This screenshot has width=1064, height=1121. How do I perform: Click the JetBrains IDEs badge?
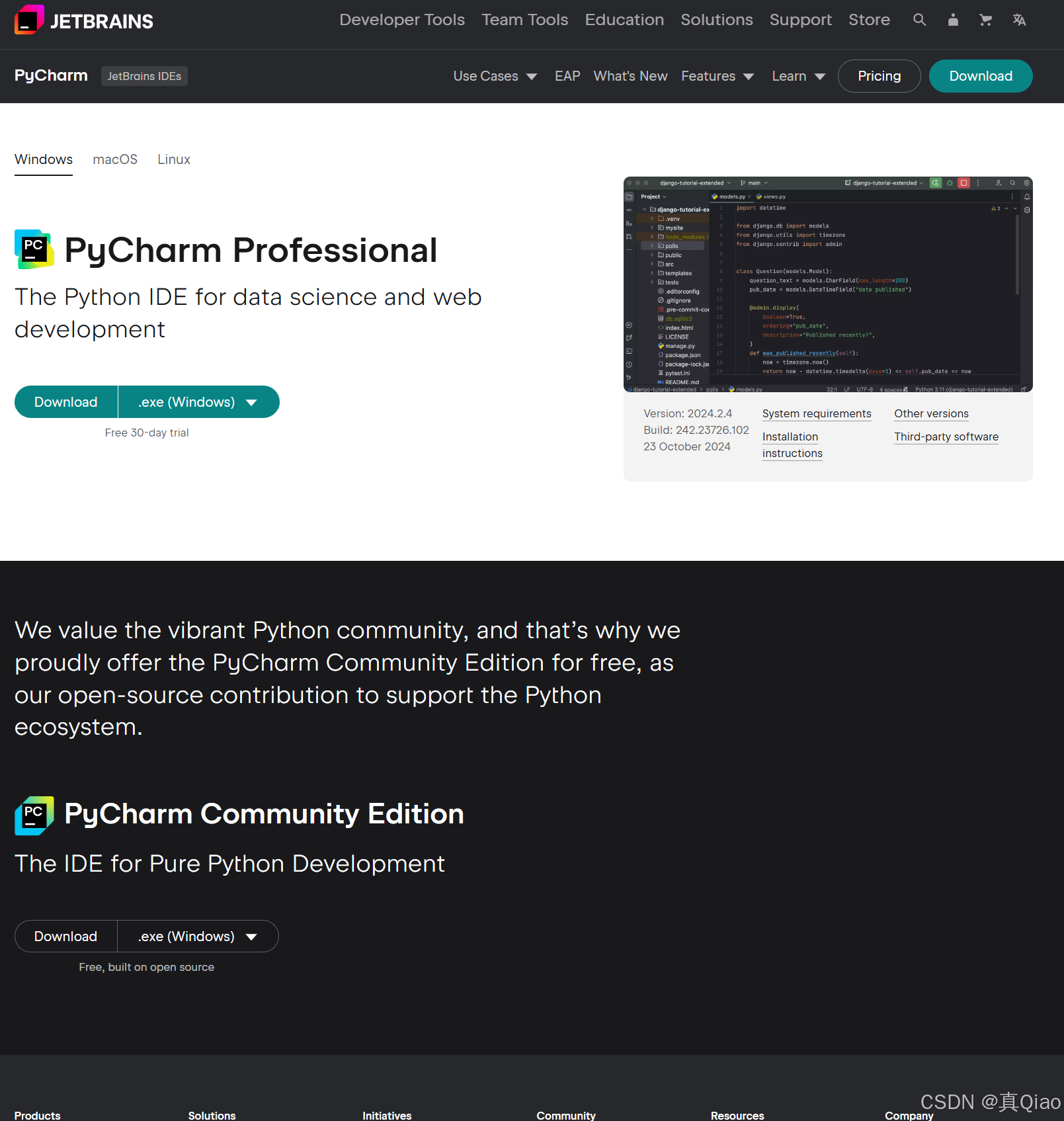tap(144, 76)
